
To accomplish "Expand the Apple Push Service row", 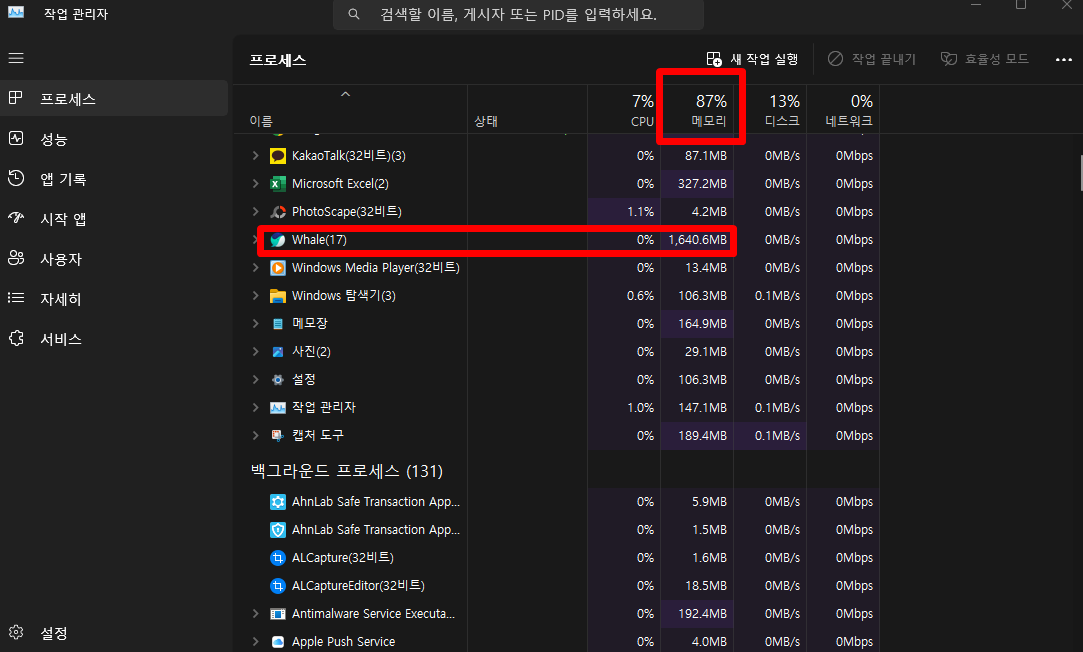I will [x=256, y=642].
